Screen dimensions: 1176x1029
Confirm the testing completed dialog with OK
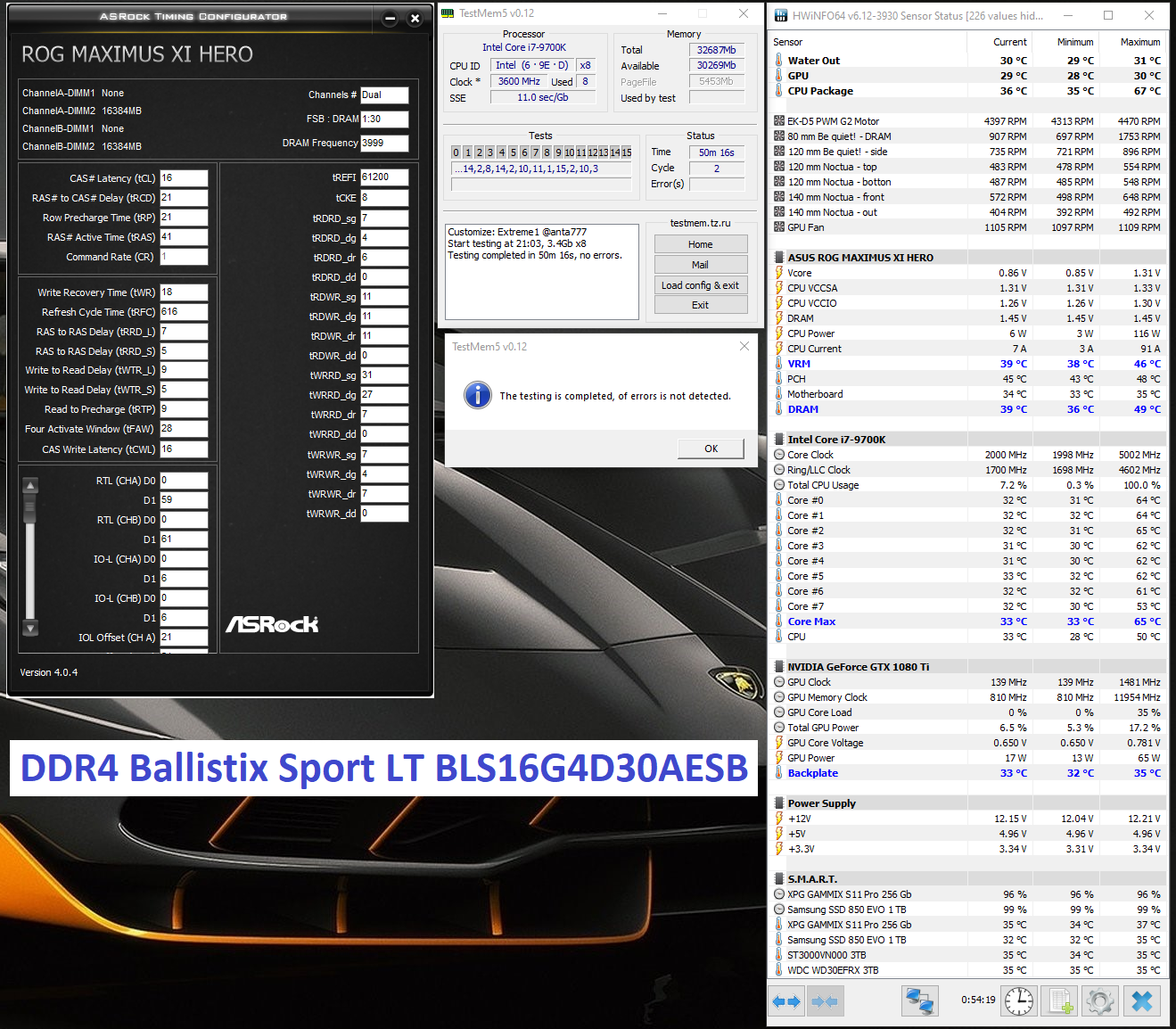pos(711,449)
